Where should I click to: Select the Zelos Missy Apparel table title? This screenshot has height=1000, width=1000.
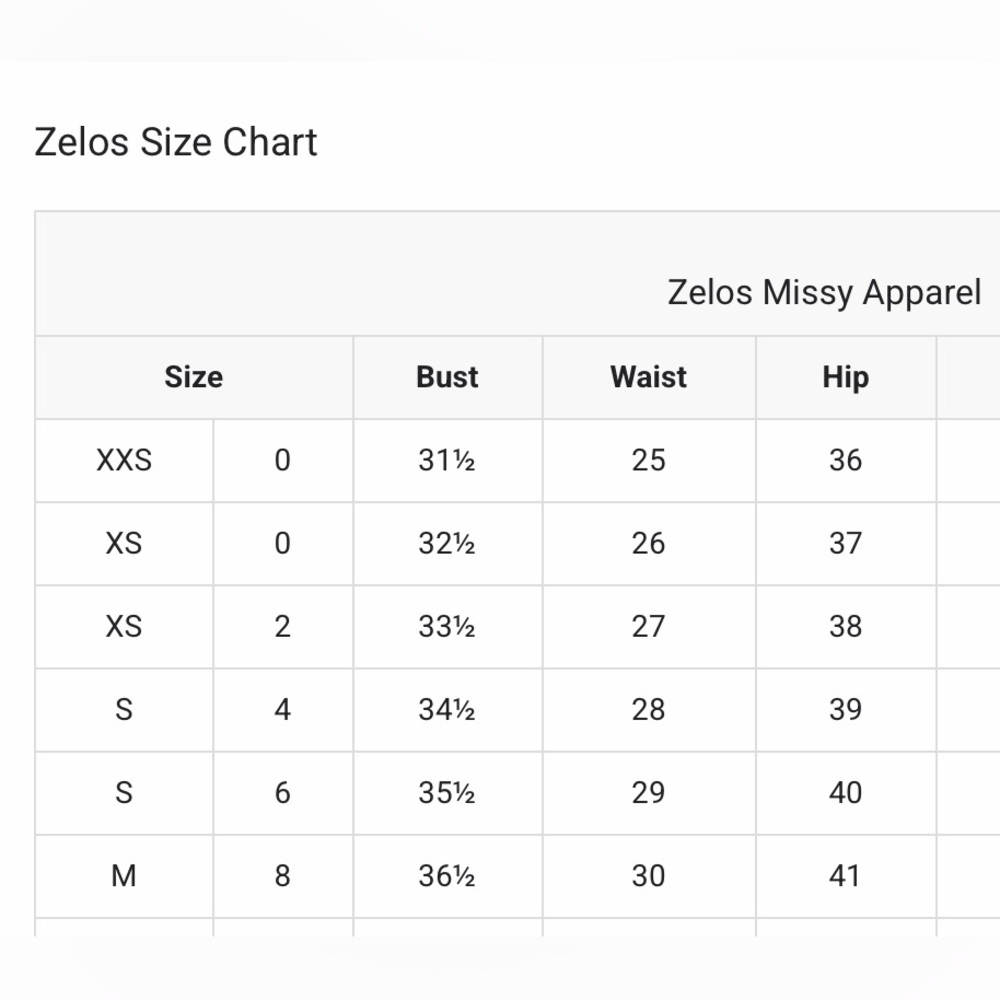(824, 293)
